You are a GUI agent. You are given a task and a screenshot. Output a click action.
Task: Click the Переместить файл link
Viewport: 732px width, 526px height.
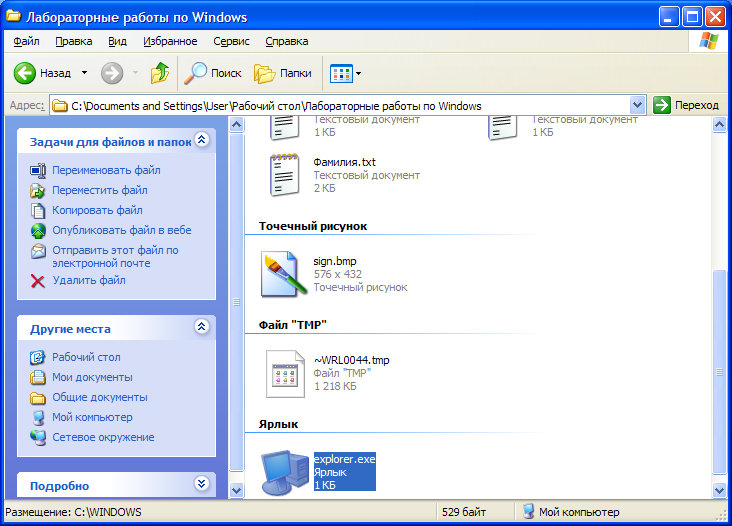(x=99, y=190)
